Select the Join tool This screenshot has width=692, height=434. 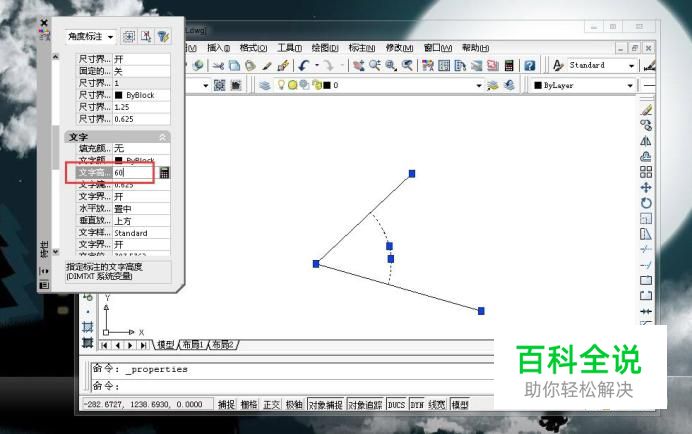click(646, 311)
